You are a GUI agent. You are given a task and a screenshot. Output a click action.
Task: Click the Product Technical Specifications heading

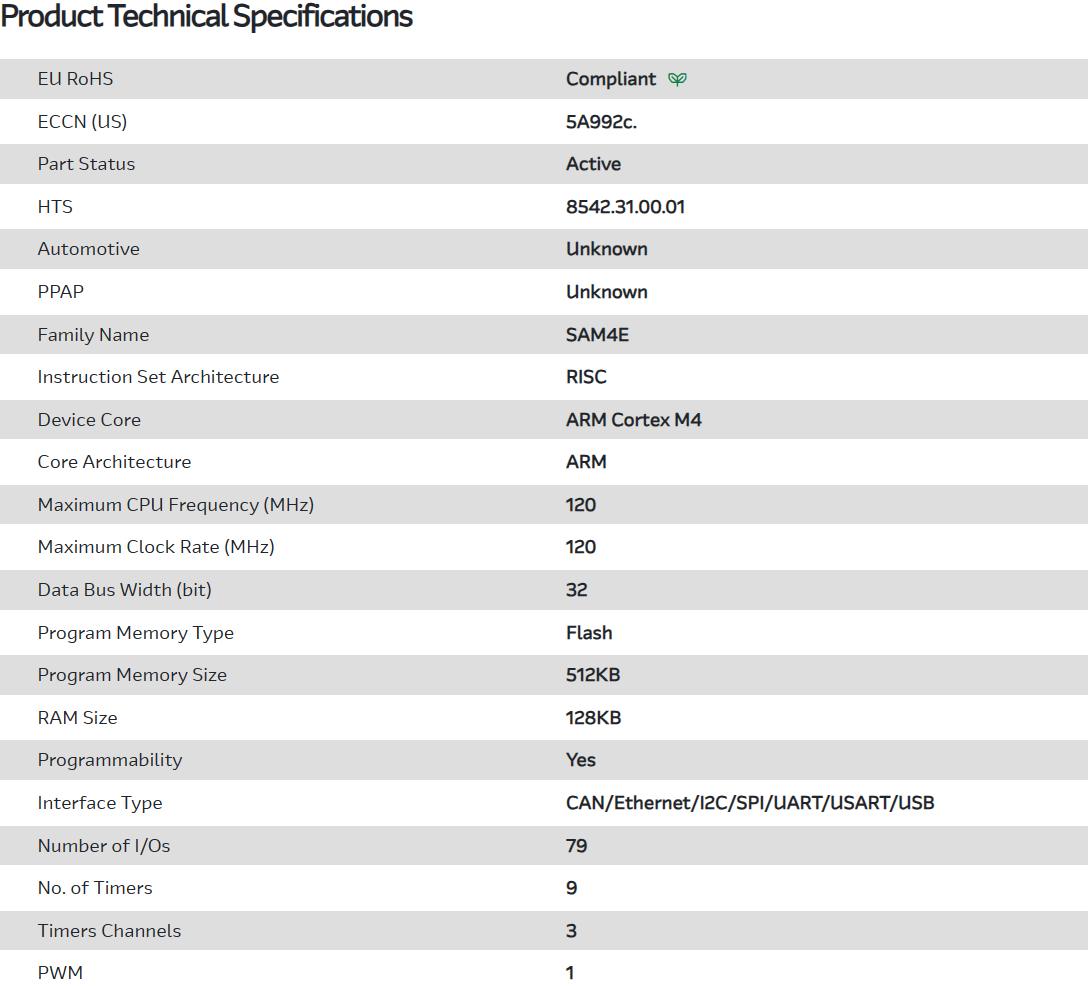pyautogui.click(x=207, y=17)
